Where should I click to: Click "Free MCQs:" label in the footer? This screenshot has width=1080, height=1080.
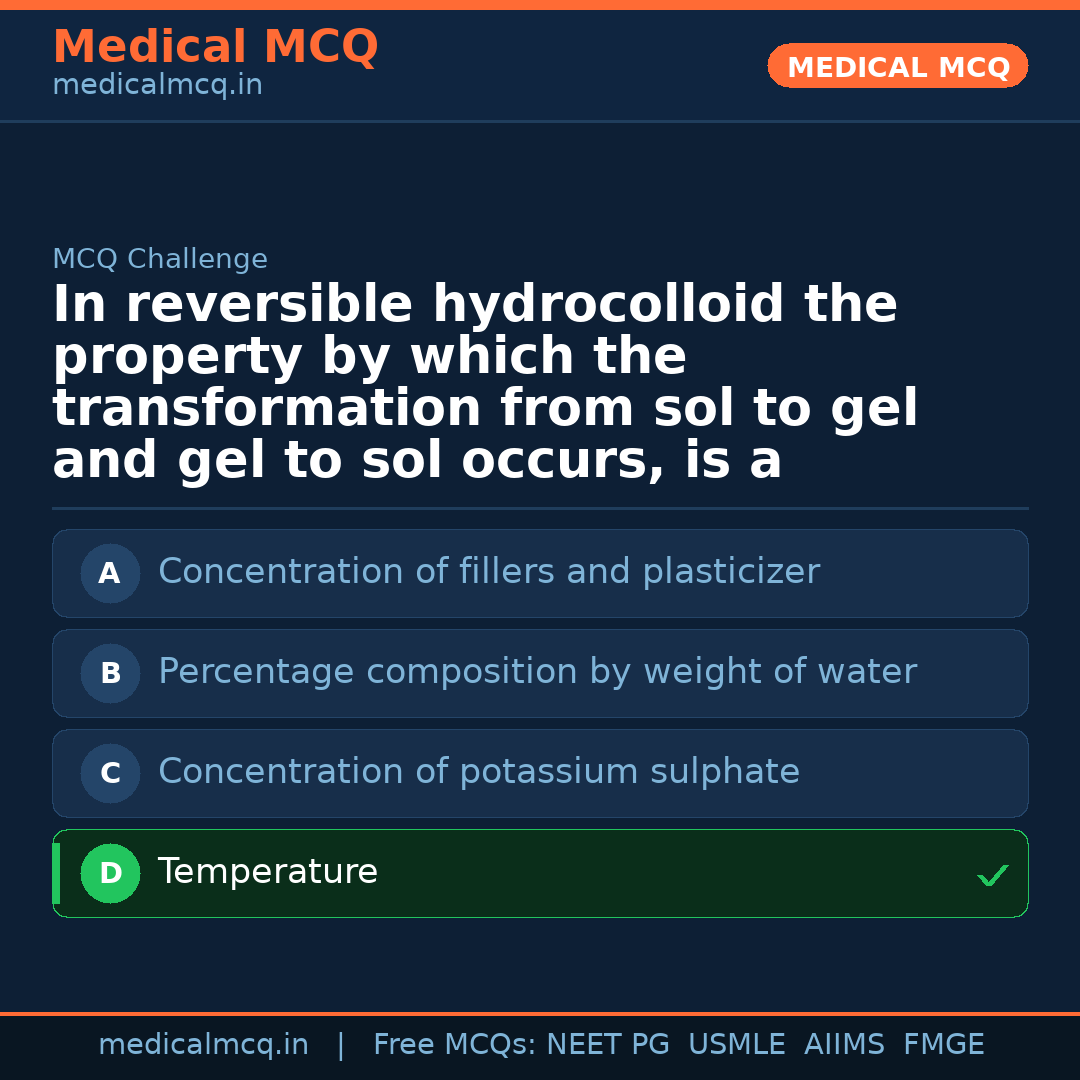(x=455, y=1045)
